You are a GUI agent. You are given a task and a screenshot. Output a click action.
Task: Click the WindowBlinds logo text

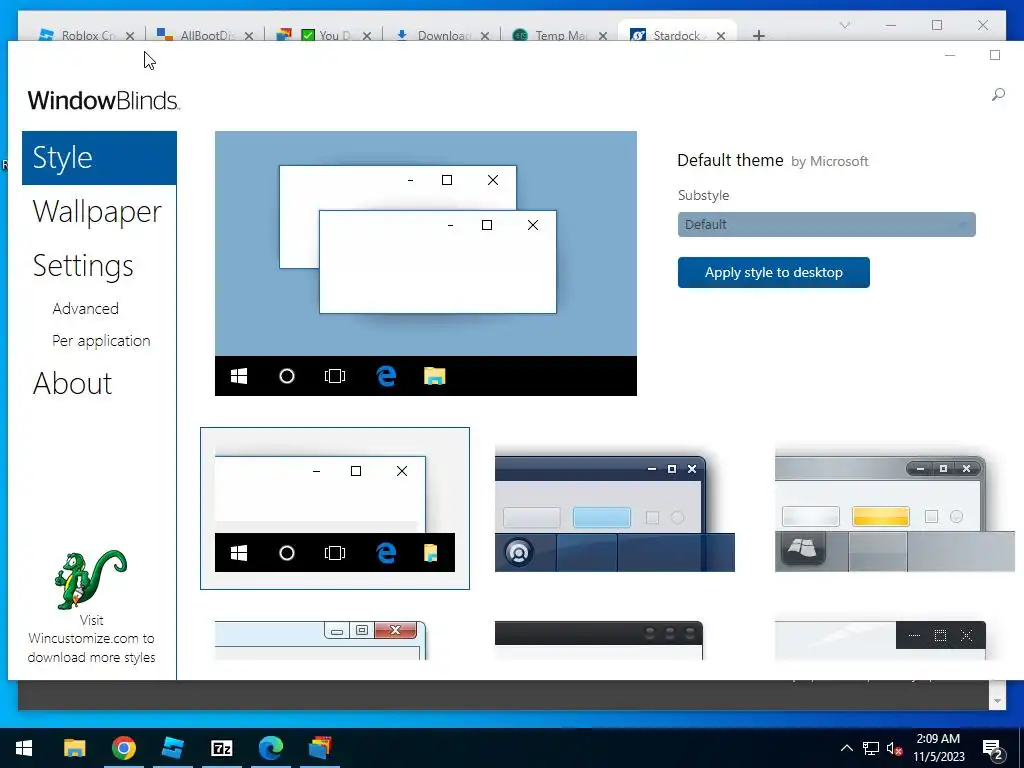(x=103, y=100)
